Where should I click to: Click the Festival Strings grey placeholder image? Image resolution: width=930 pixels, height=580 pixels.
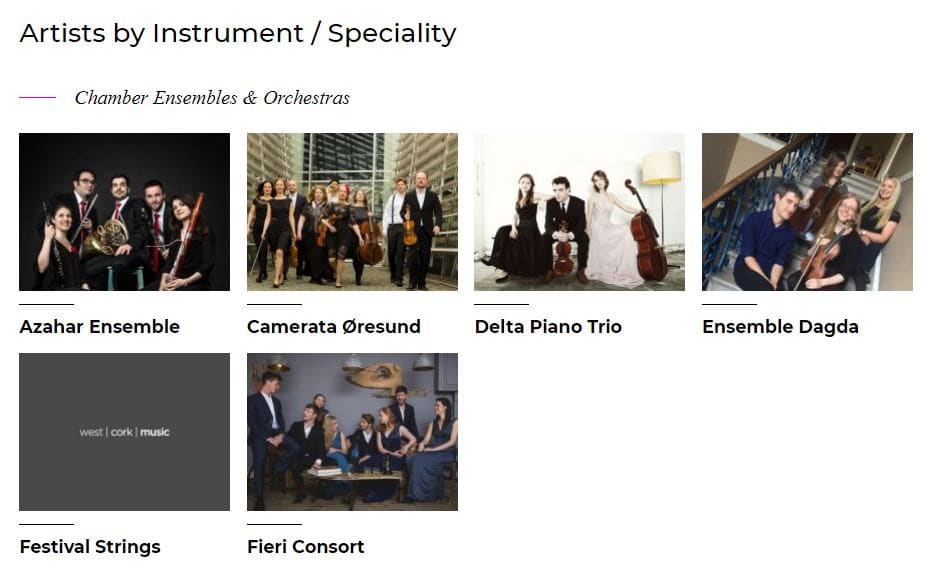(x=125, y=432)
